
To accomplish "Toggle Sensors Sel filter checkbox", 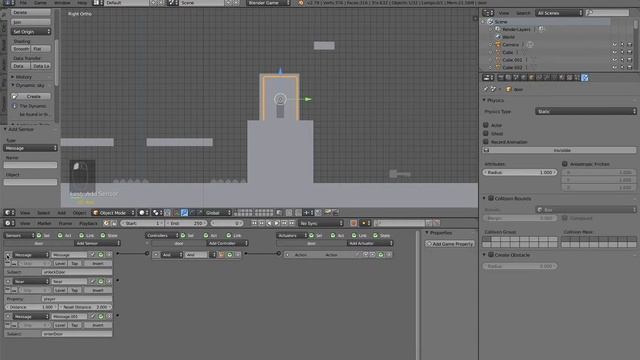I will (39, 236).
